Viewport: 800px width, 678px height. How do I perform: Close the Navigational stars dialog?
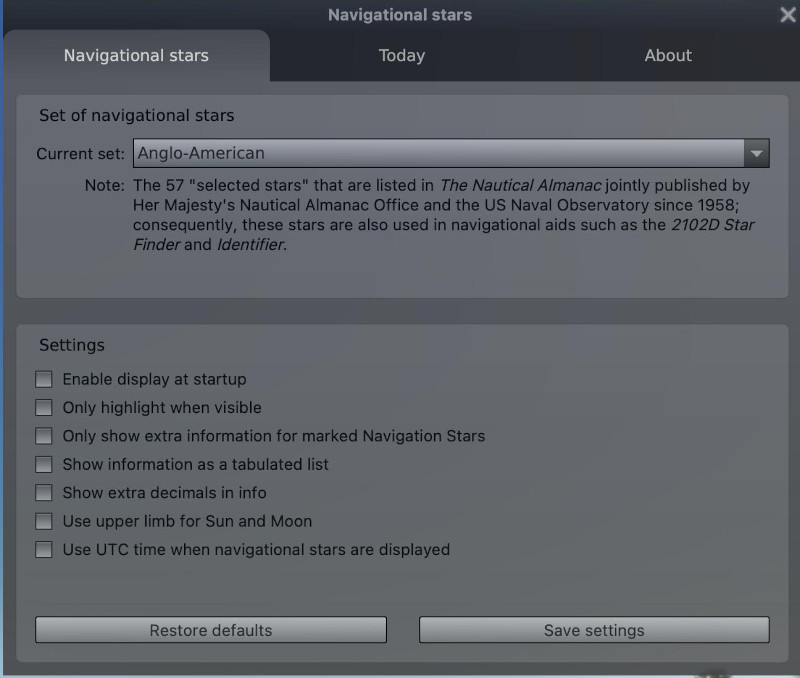787,14
